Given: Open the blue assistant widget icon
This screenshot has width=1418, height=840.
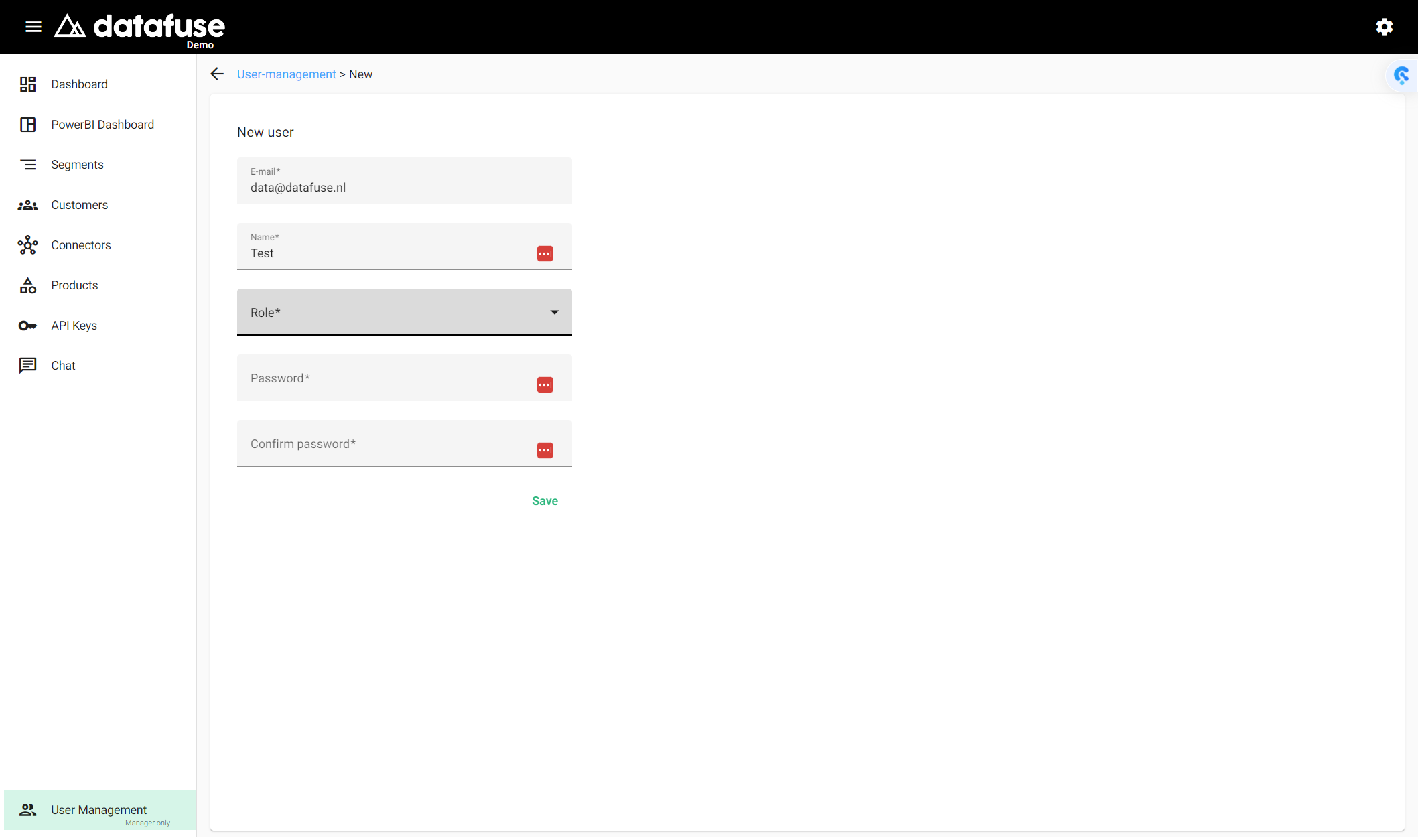Looking at the screenshot, I should point(1401,75).
